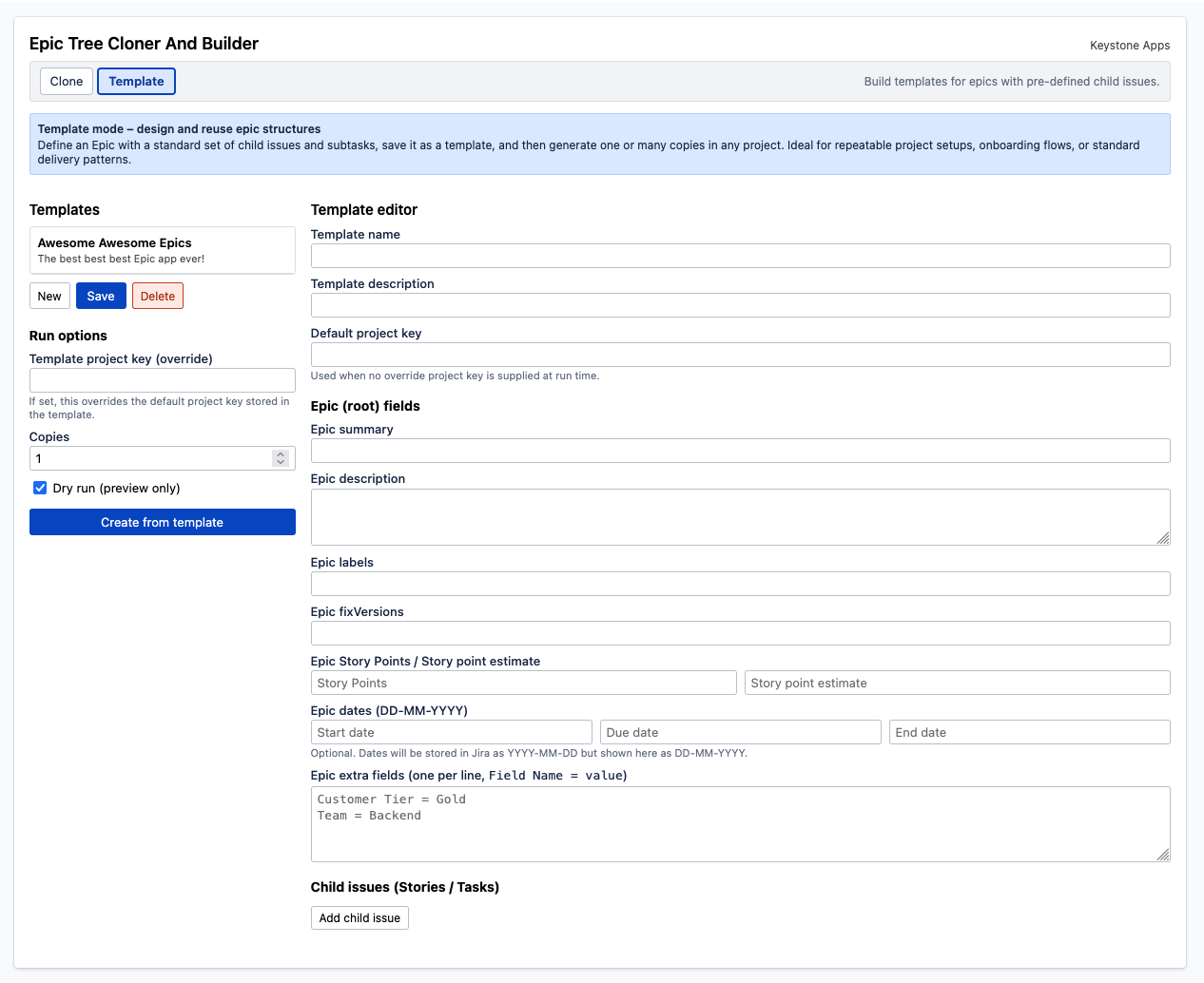The width and height of the screenshot is (1204, 983).
Task: Save the current template
Action: pyautogui.click(x=101, y=296)
